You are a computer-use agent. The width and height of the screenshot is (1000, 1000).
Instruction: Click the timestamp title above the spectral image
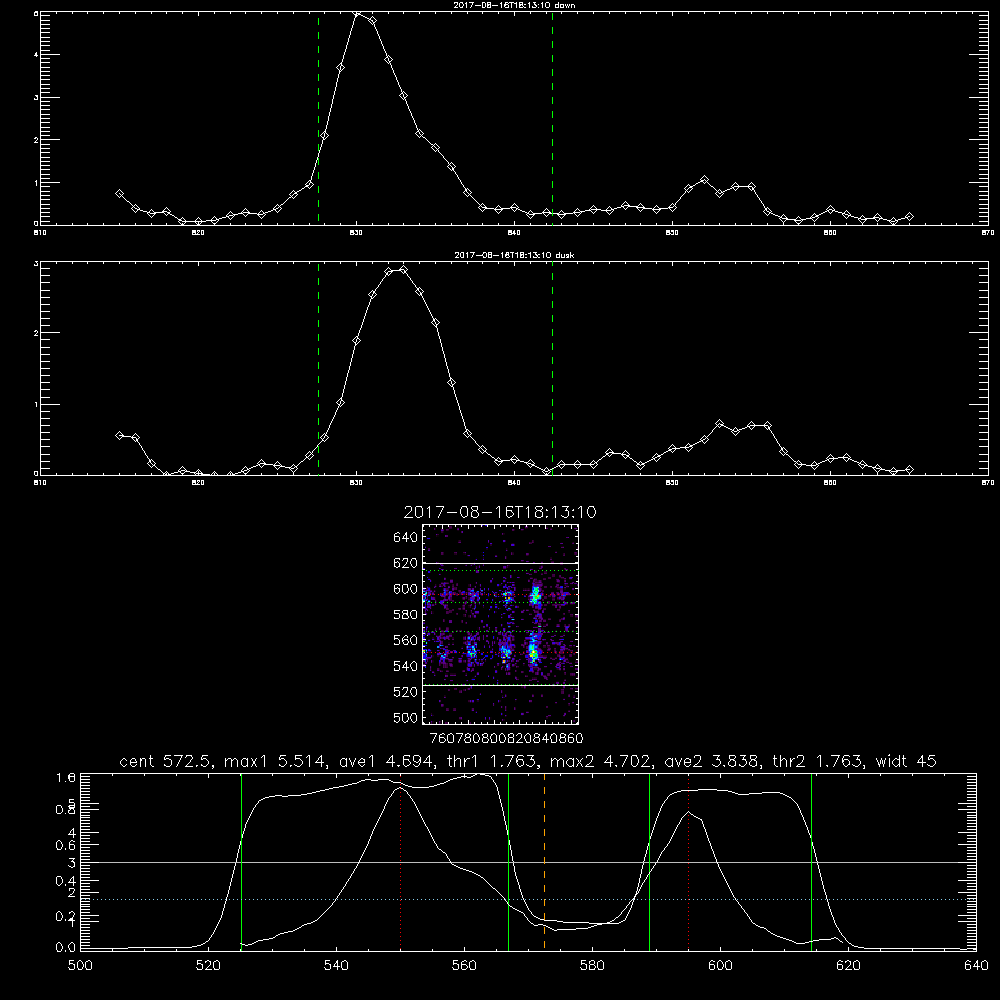[x=500, y=512]
